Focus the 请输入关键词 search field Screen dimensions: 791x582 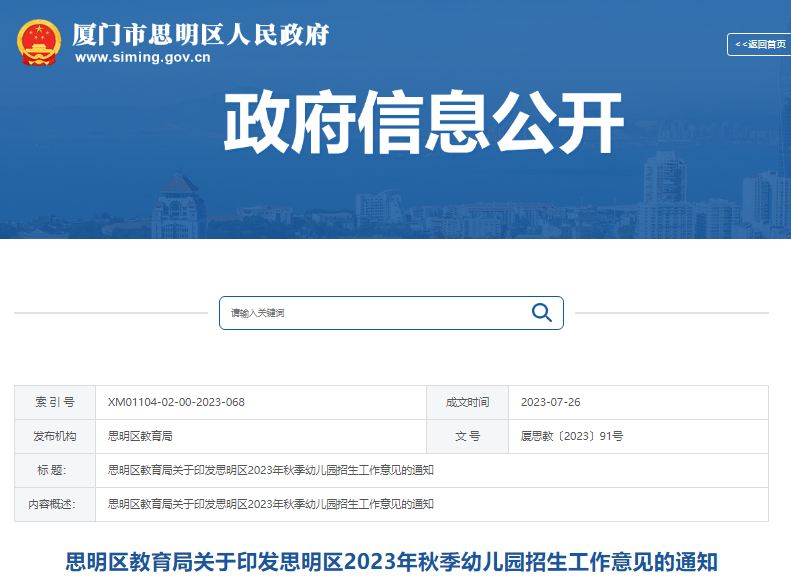pos(391,313)
